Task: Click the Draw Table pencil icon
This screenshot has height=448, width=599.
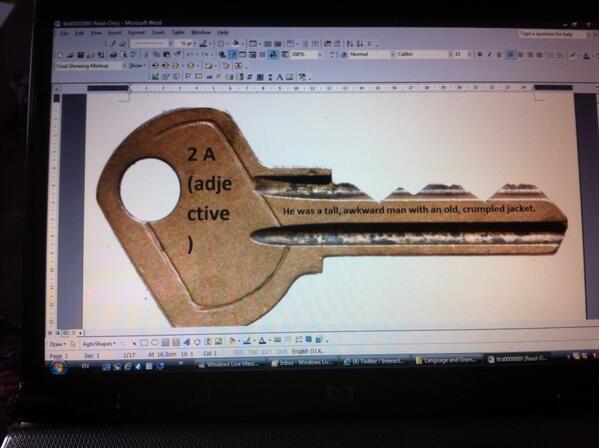Action: tap(112, 44)
